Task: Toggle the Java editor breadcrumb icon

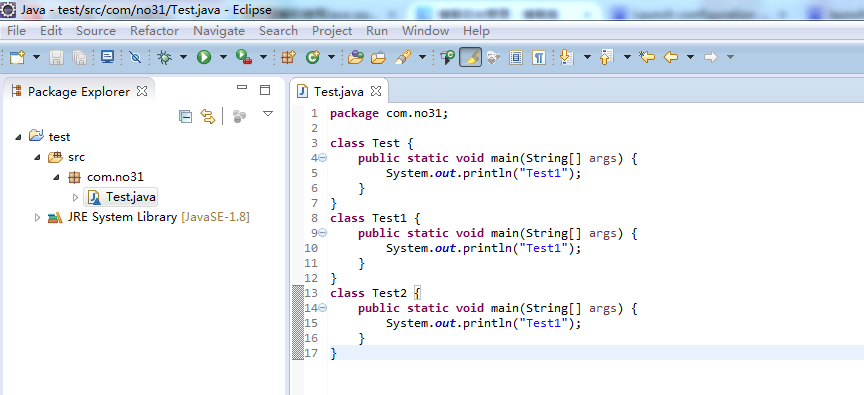Action: point(447,57)
